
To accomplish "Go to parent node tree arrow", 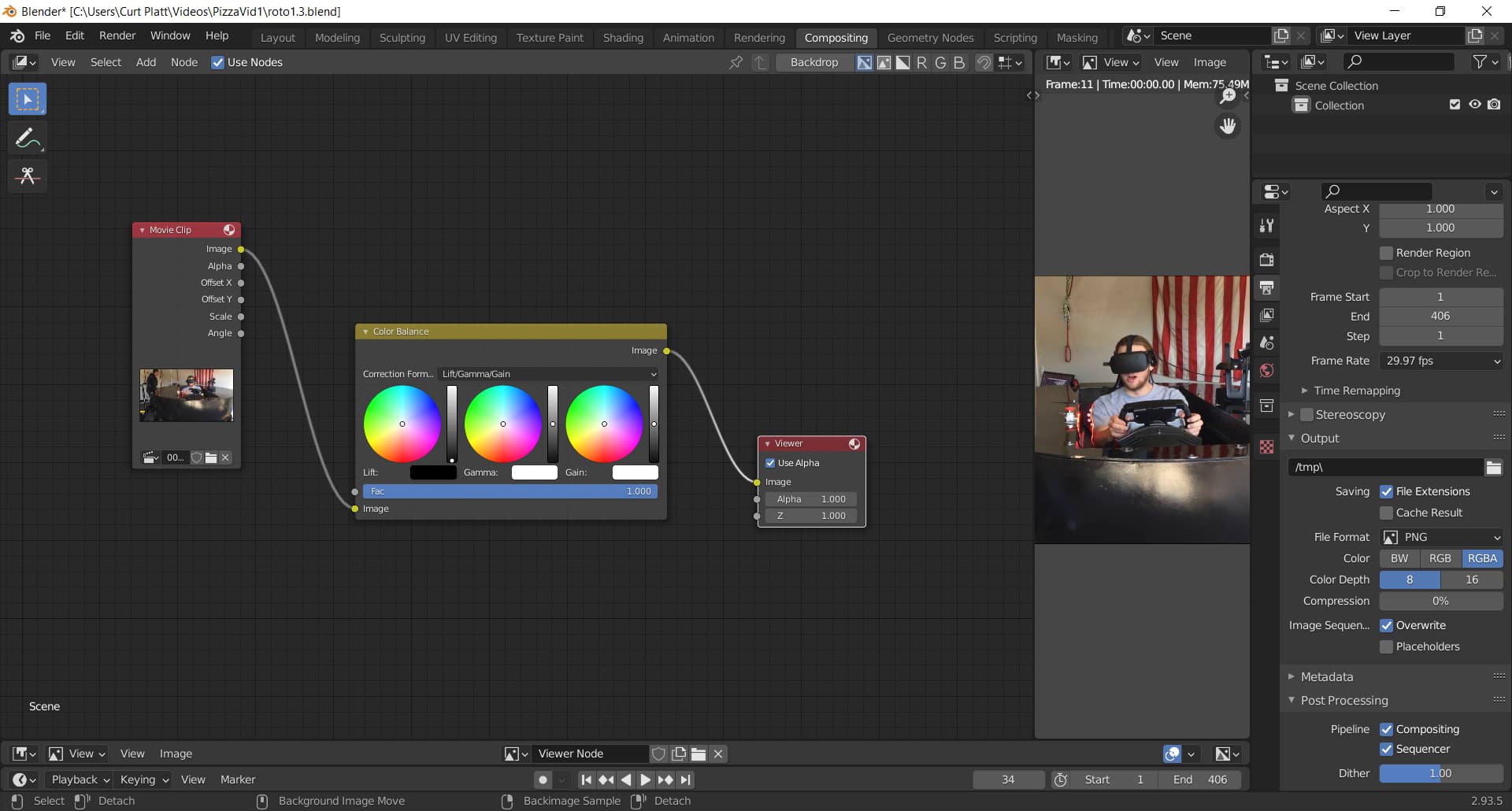I will coord(760,62).
